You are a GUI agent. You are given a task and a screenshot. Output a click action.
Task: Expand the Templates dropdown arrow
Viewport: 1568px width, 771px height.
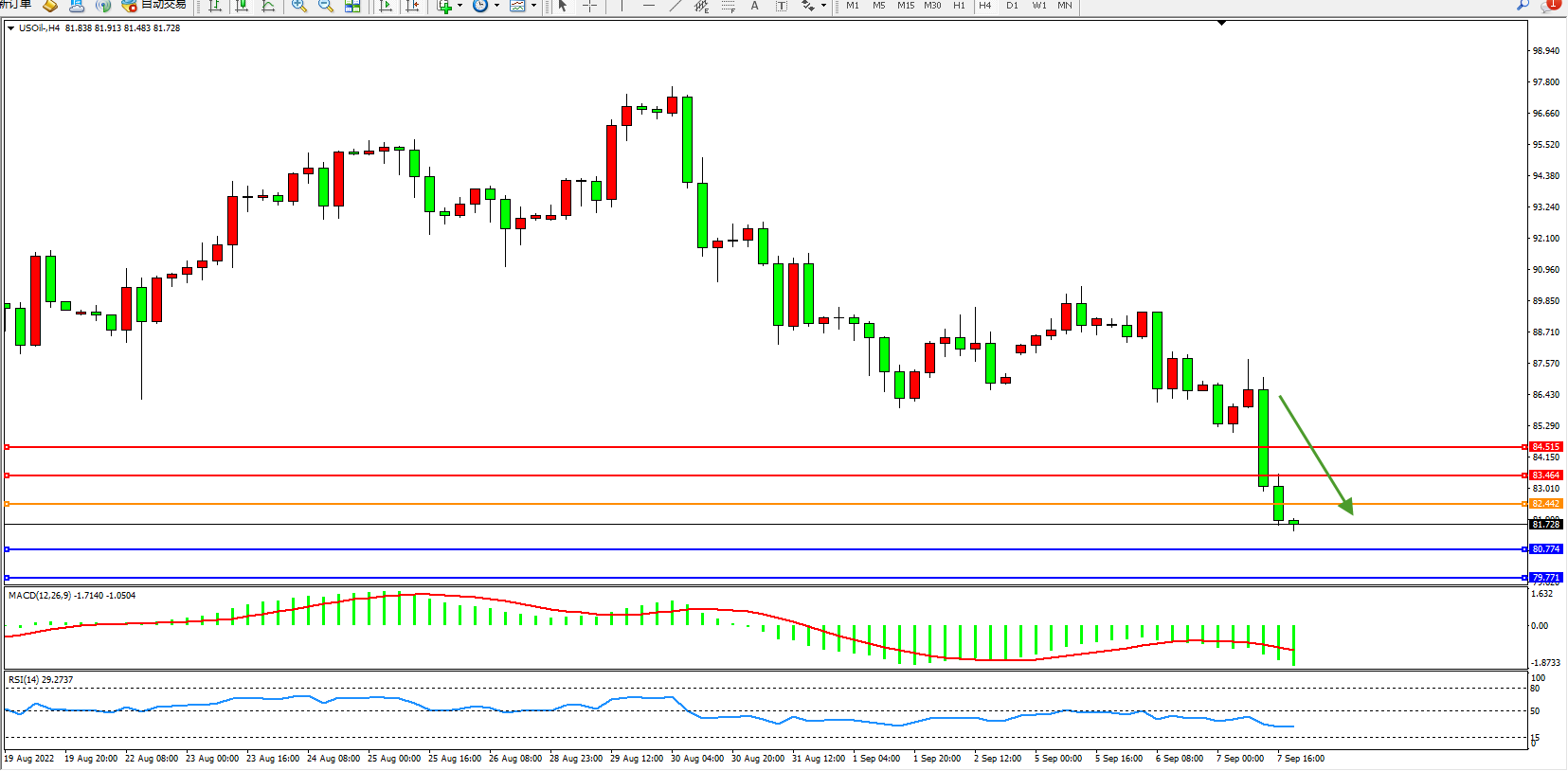coord(533,6)
